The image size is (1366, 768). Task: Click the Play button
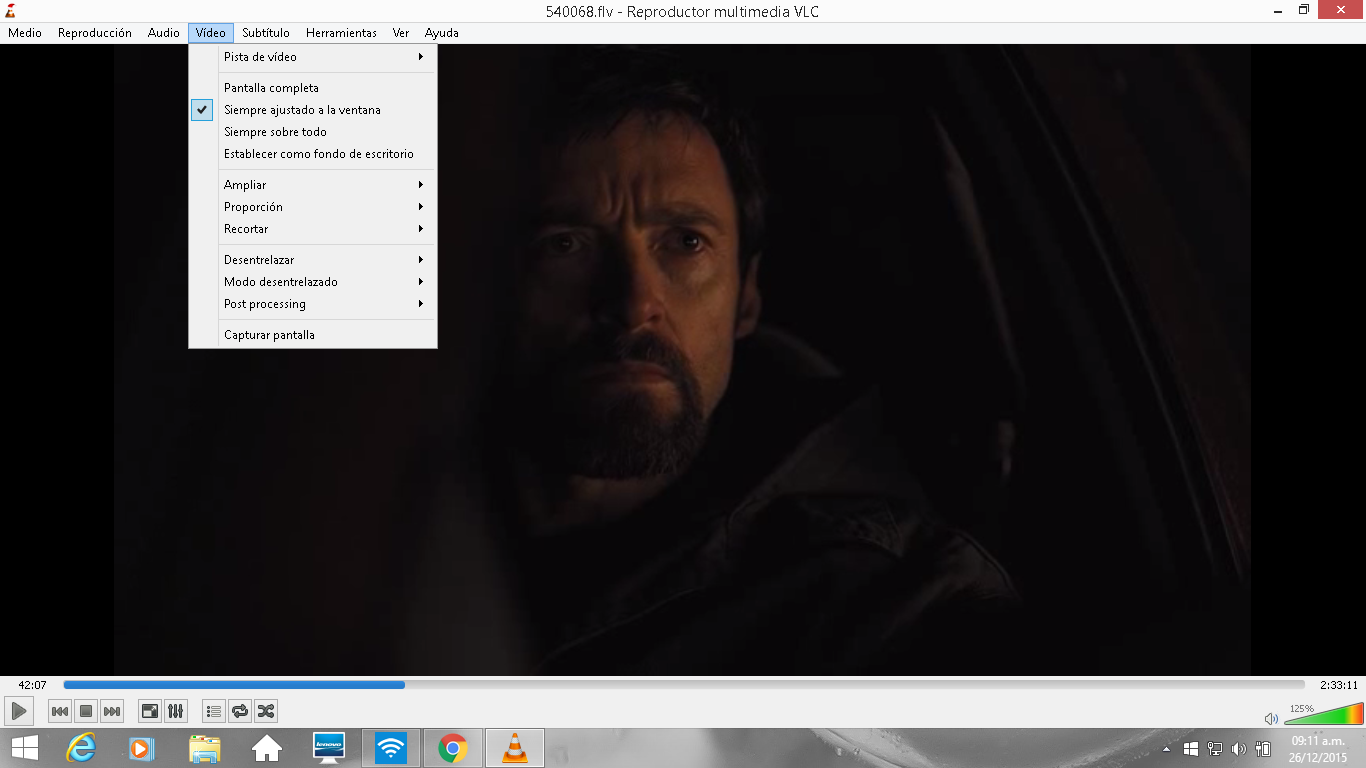coord(18,711)
